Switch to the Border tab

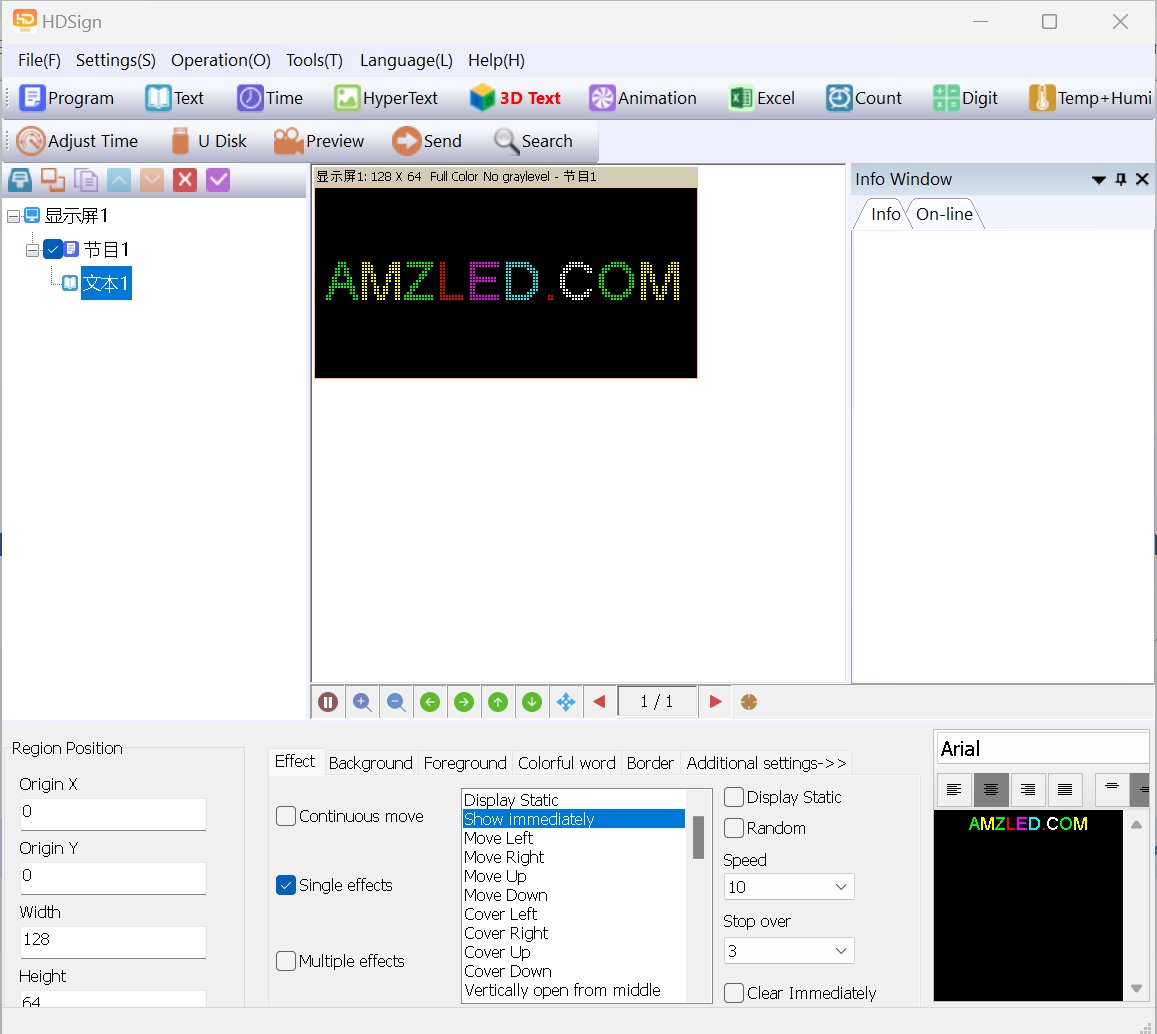click(650, 763)
